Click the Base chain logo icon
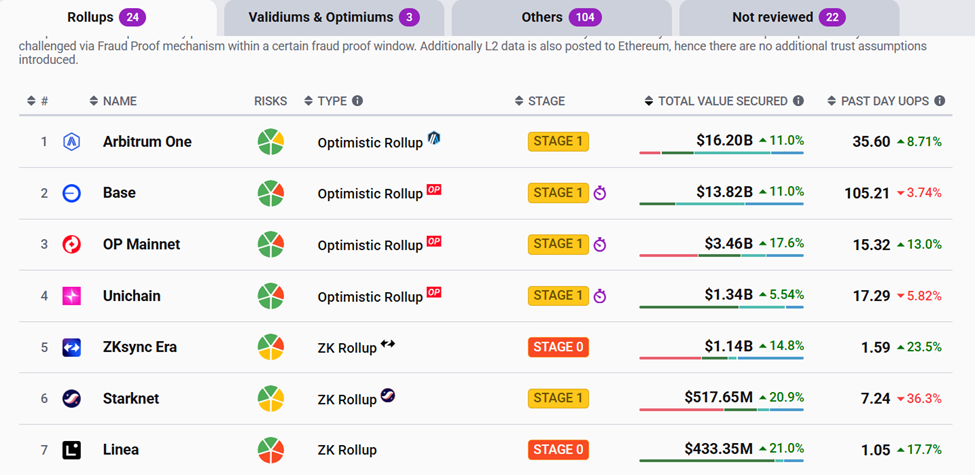This screenshot has height=475, width=975. point(71,193)
